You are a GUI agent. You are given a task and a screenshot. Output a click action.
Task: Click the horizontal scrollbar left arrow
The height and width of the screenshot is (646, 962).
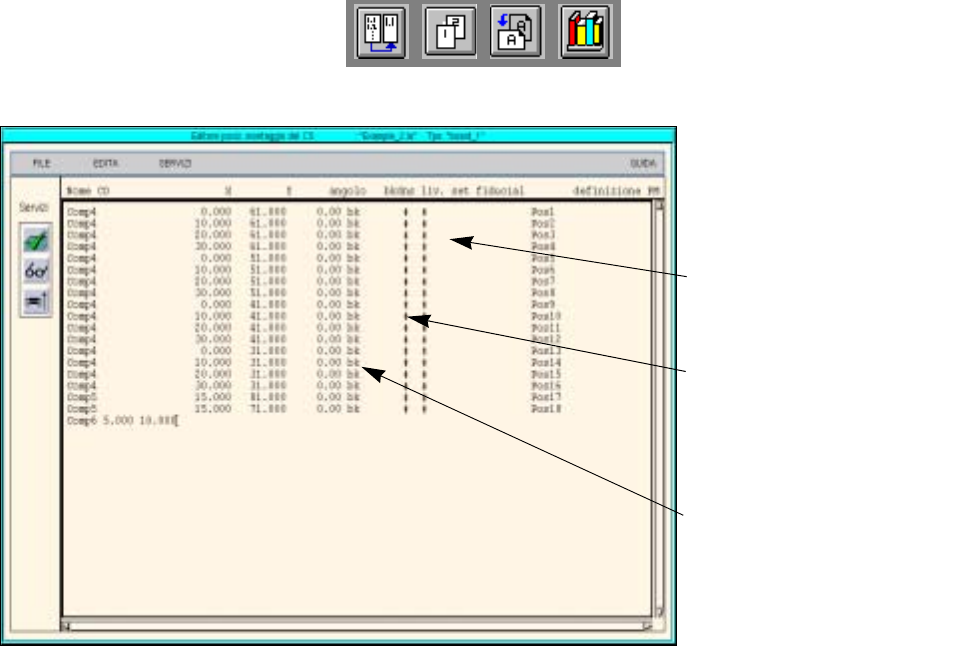click(x=66, y=626)
